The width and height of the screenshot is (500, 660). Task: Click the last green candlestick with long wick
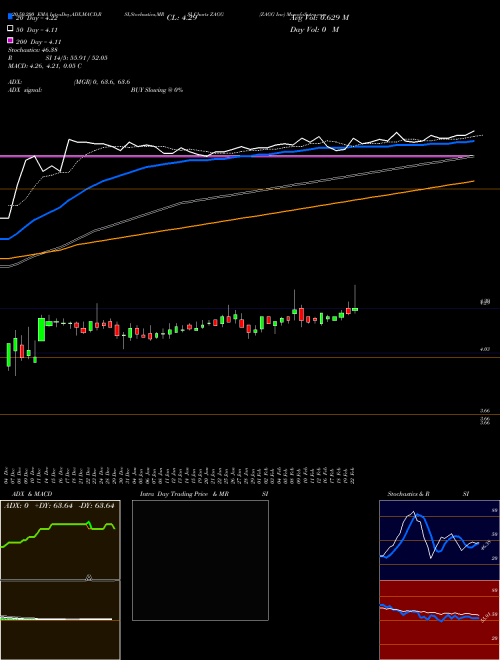tap(355, 309)
